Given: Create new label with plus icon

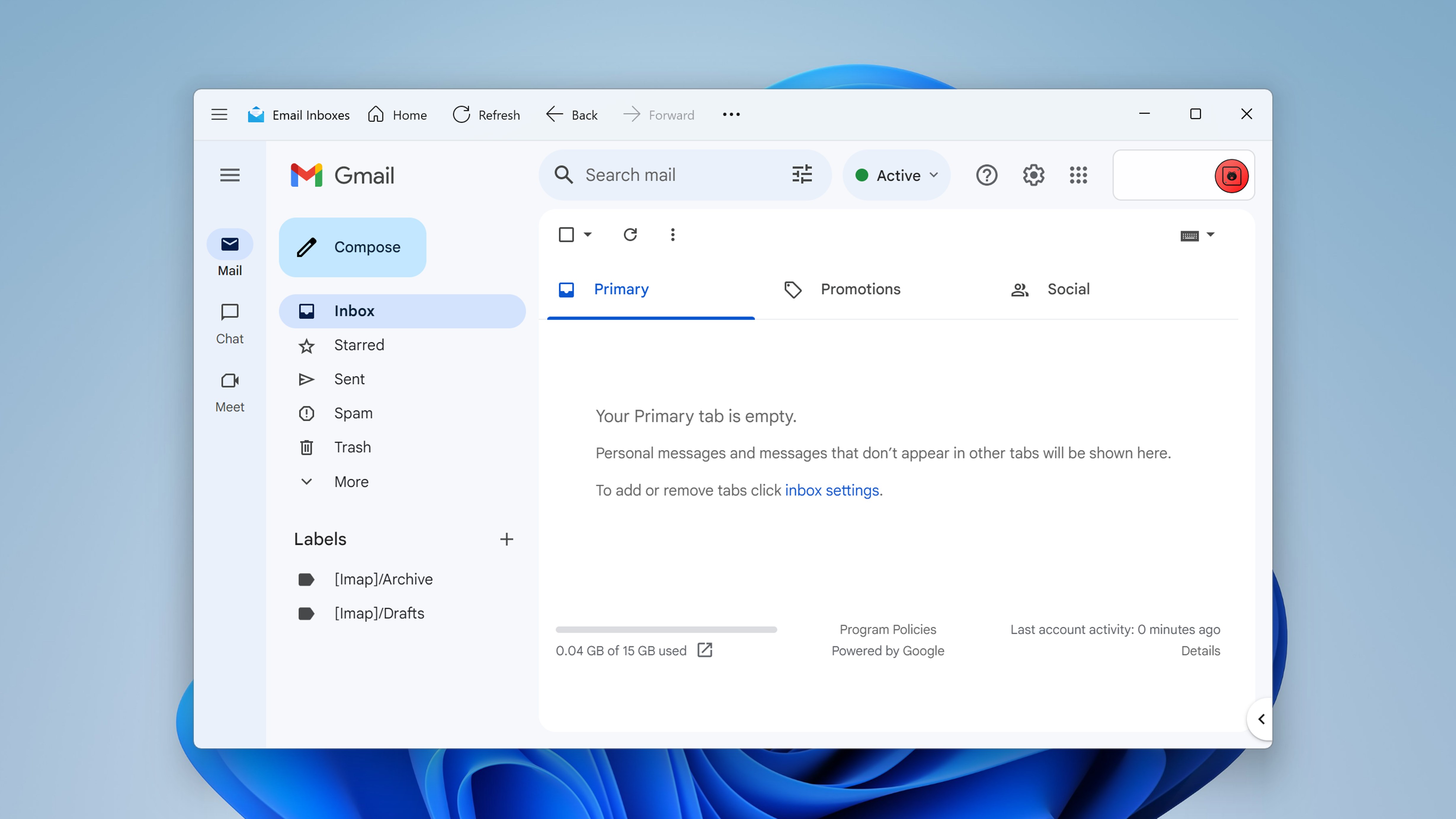Looking at the screenshot, I should click(x=507, y=539).
